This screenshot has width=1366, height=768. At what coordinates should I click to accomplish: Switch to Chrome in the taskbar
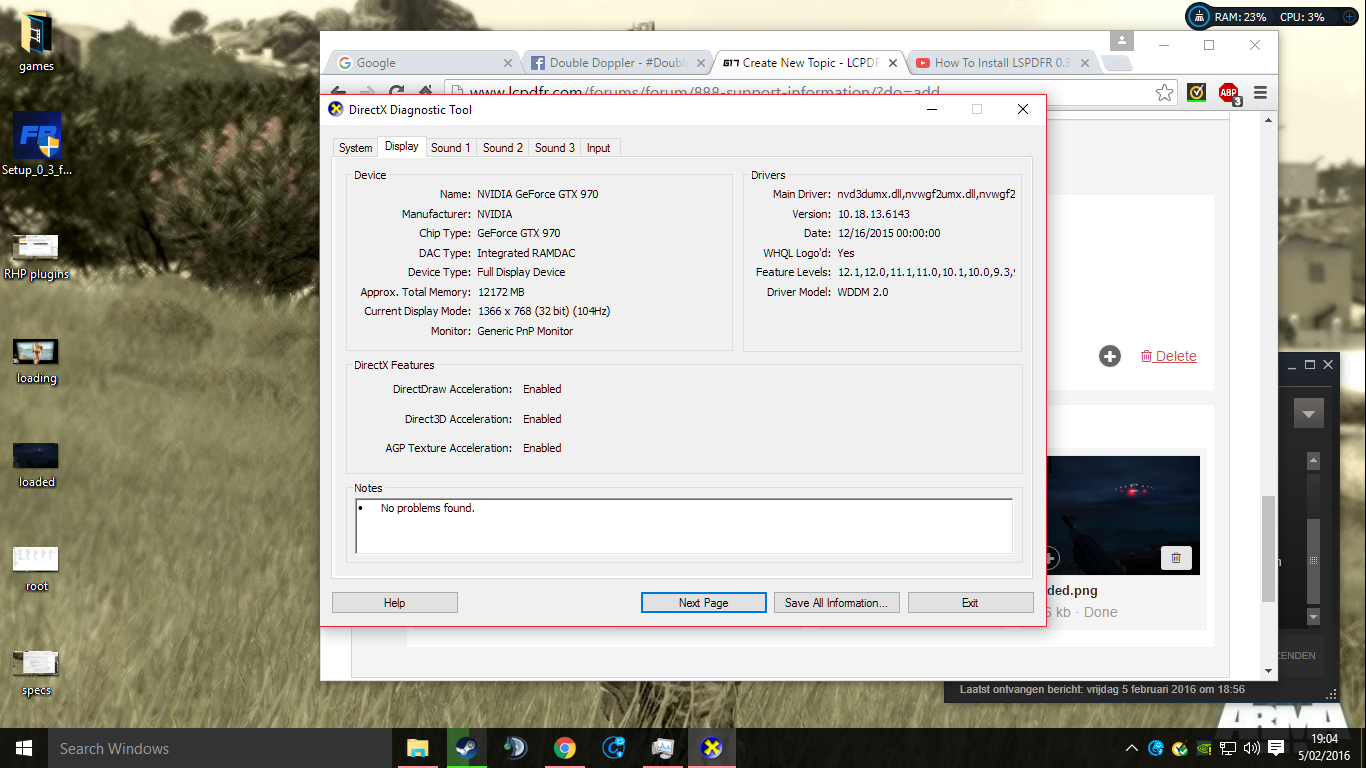pos(565,748)
